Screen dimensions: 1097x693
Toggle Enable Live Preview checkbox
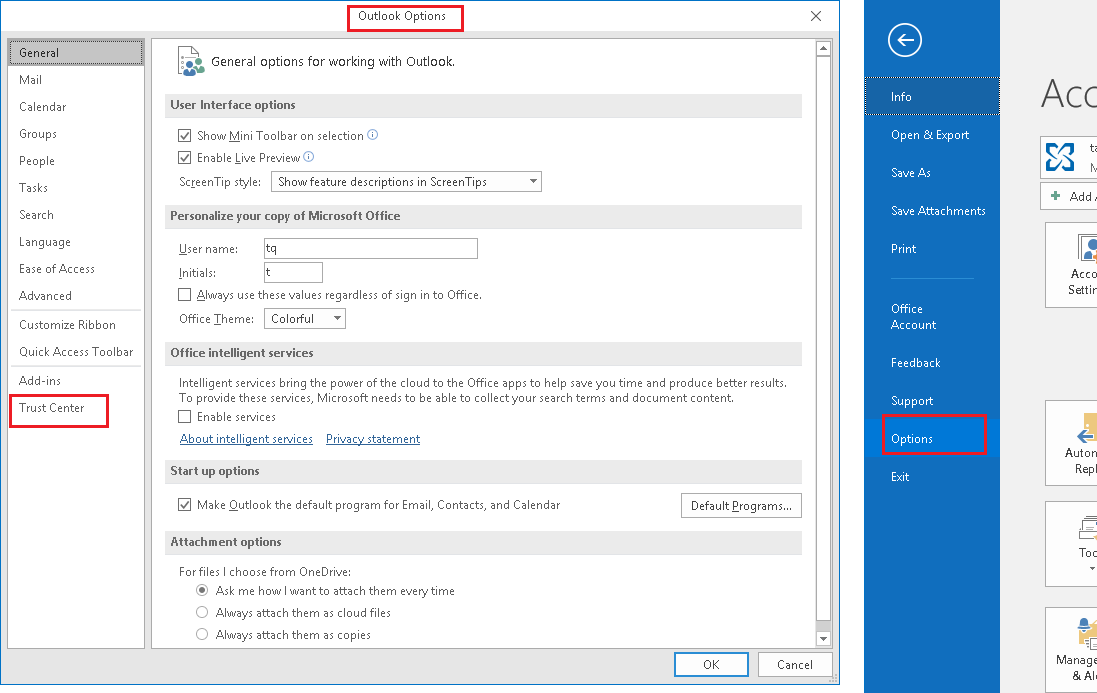click(185, 157)
